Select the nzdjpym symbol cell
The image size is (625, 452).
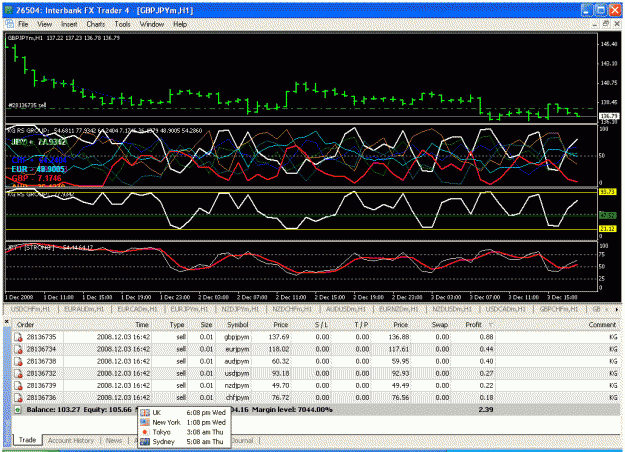point(237,386)
